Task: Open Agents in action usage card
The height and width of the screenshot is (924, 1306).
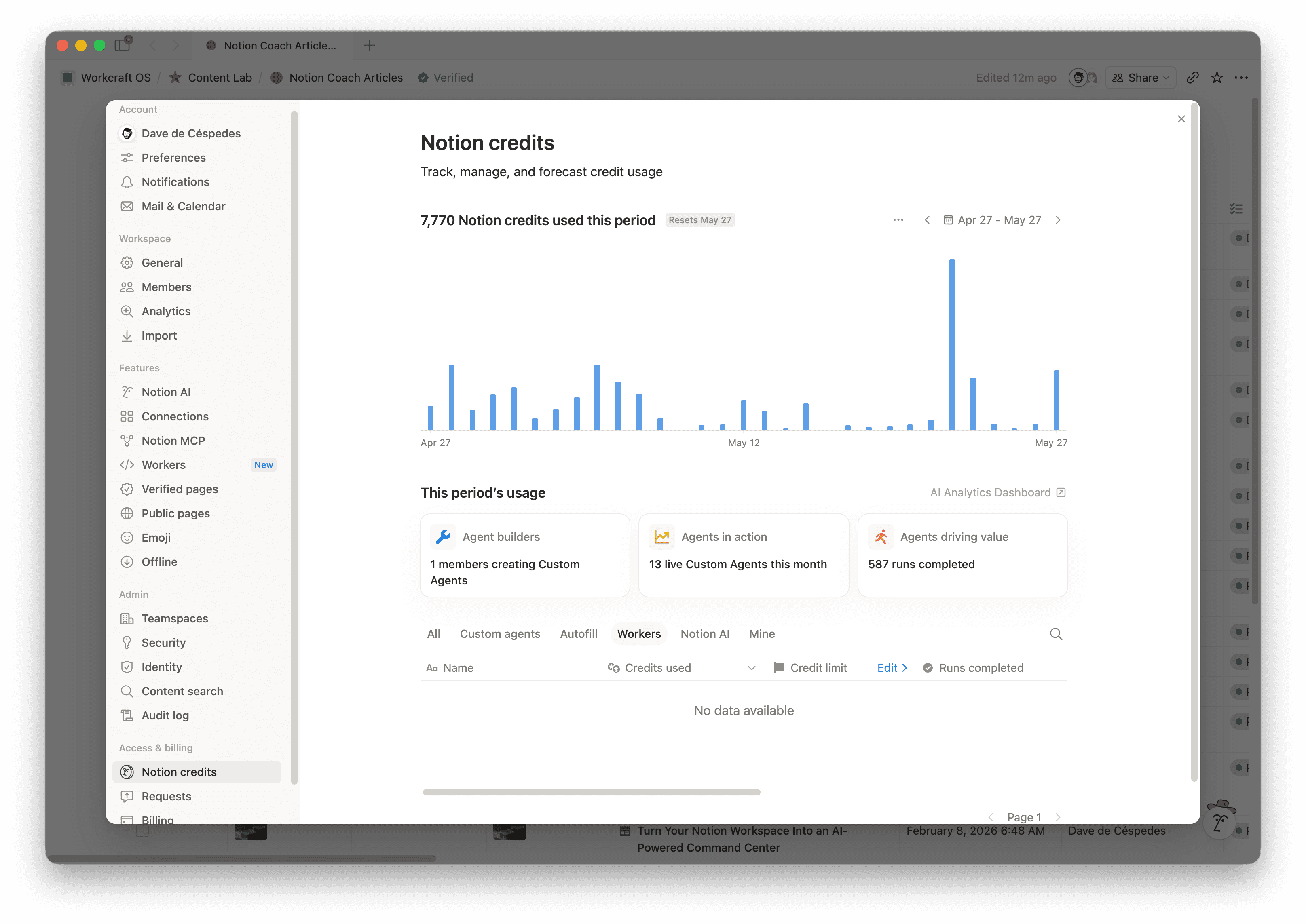Action: 743,555
